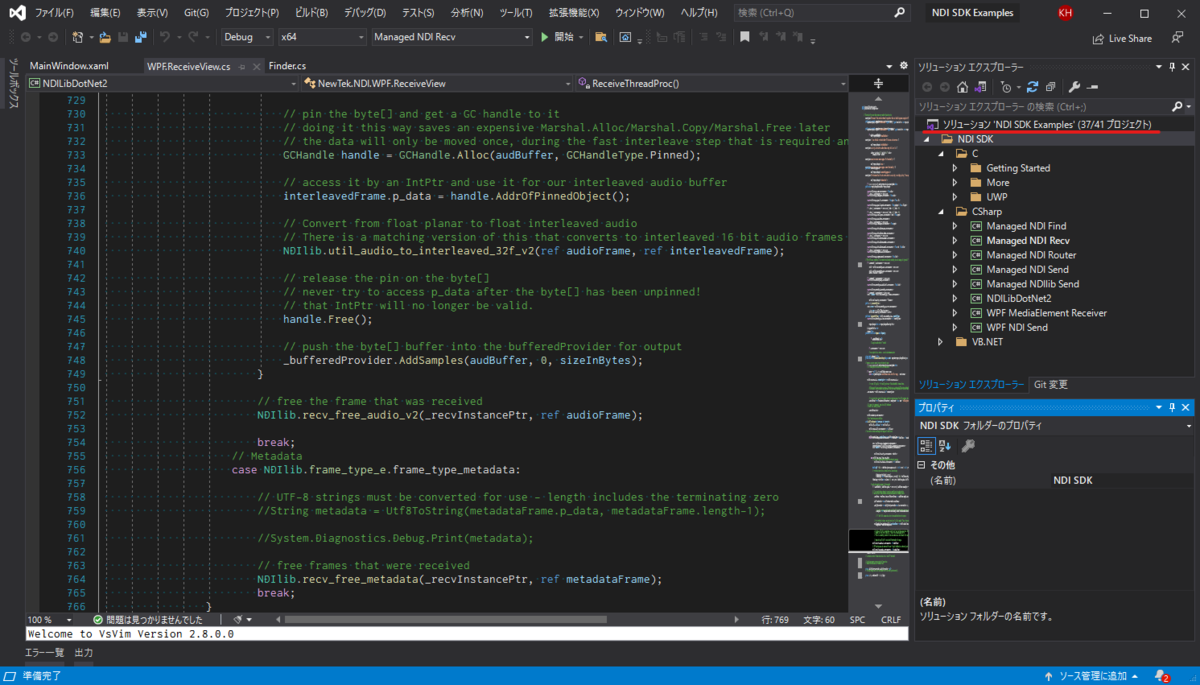
Task: Open the エラー一覧 panel tab
Action: 44,652
